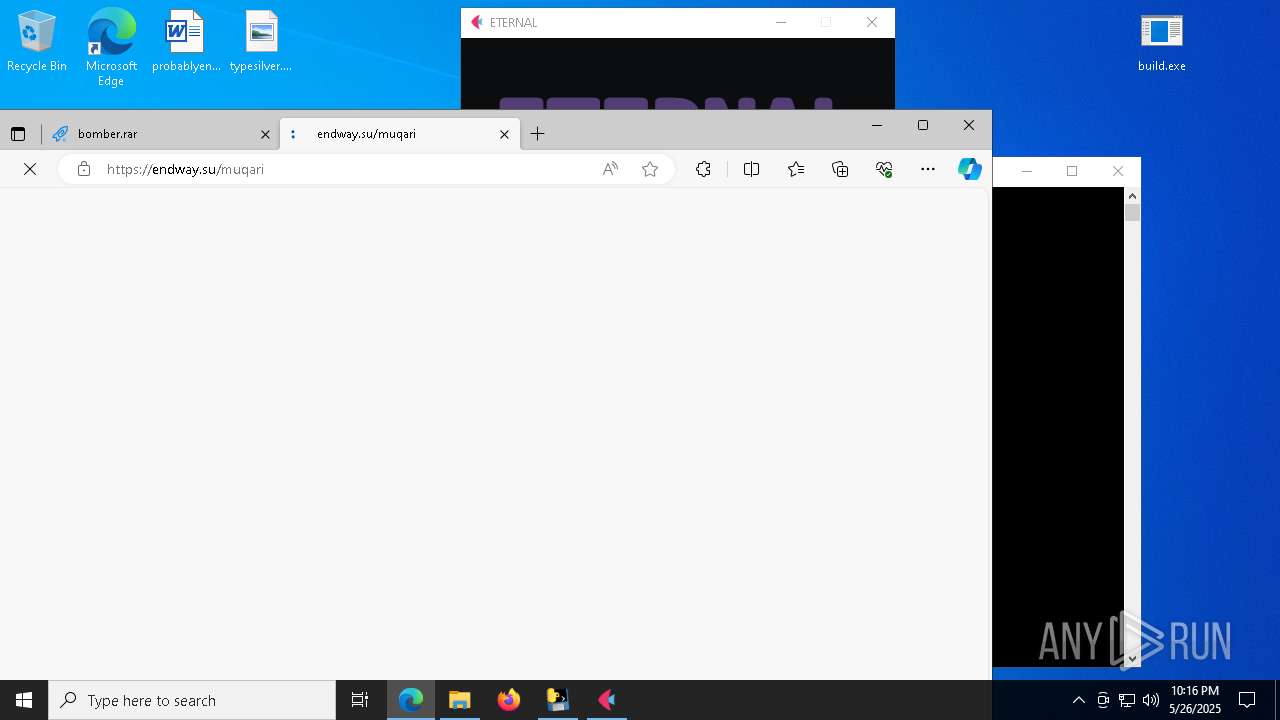Click the taskbar search box

click(192, 700)
